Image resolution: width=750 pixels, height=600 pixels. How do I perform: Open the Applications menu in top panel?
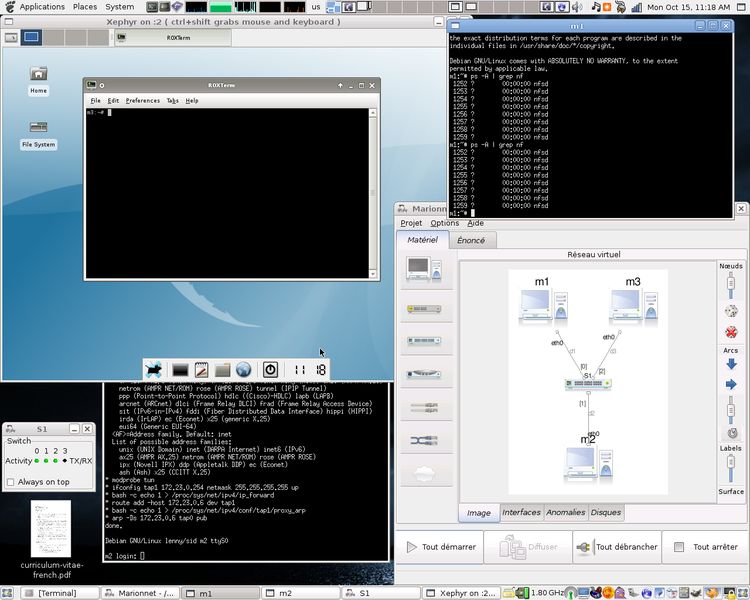tap(42, 7)
